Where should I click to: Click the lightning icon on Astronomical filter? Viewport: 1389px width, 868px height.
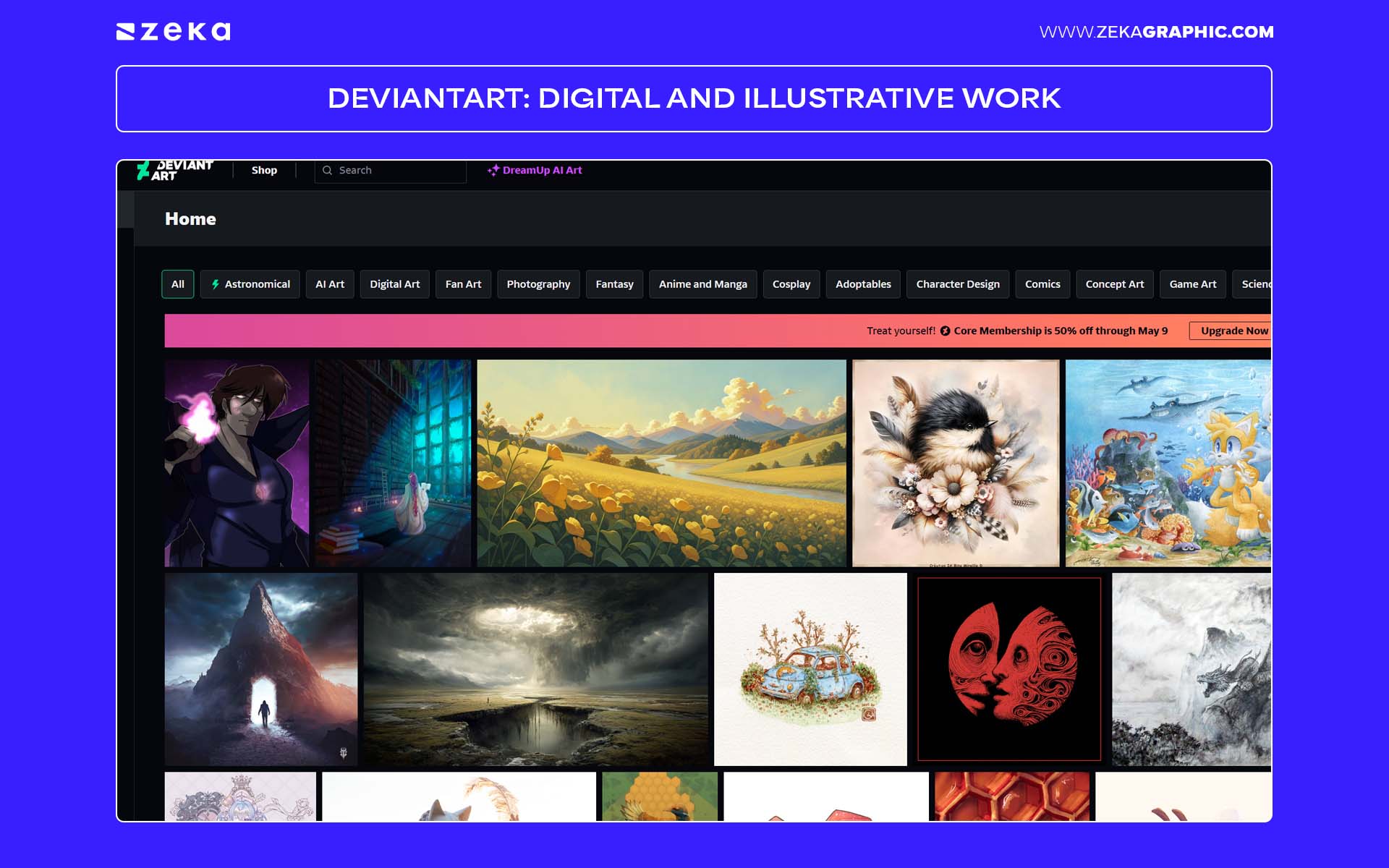tap(216, 284)
